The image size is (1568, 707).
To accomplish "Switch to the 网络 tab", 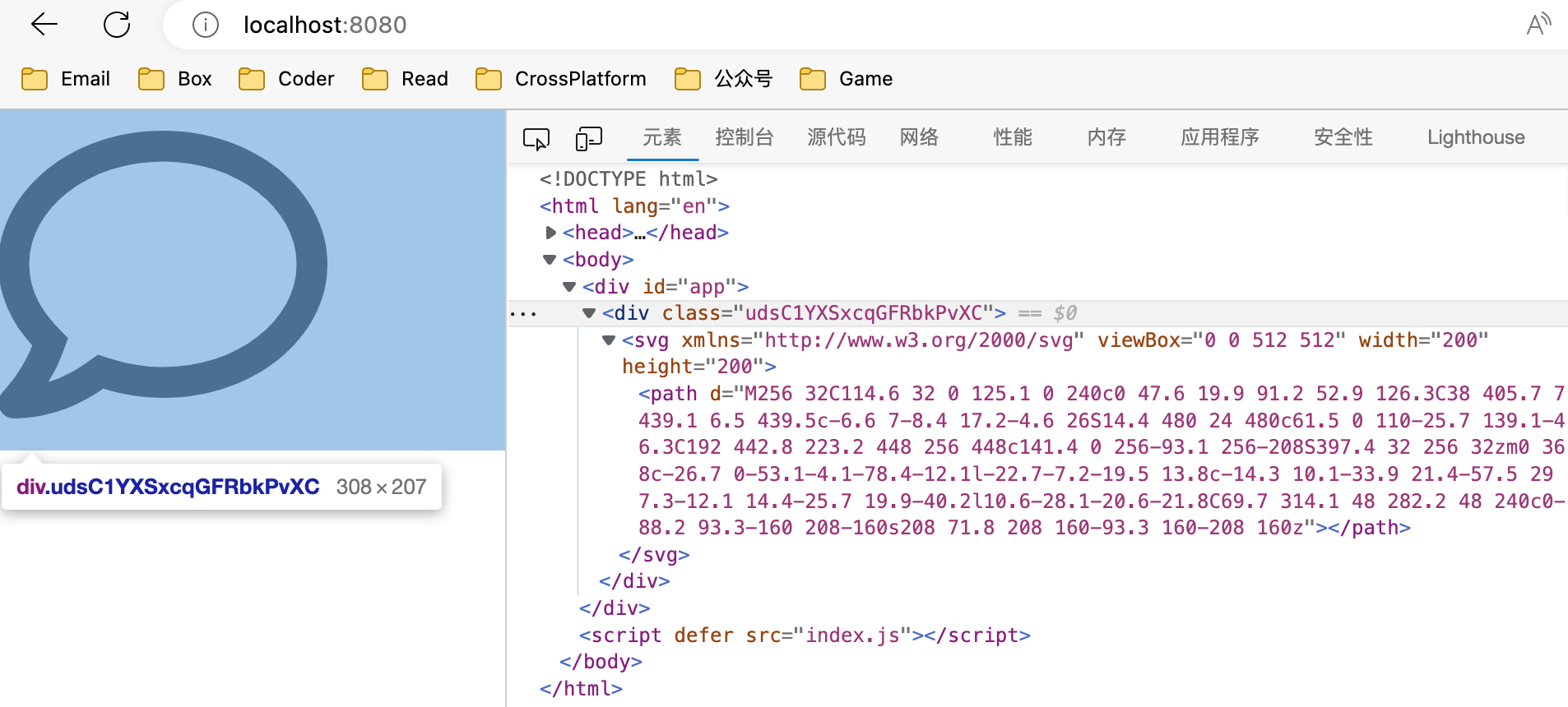I will [x=919, y=137].
